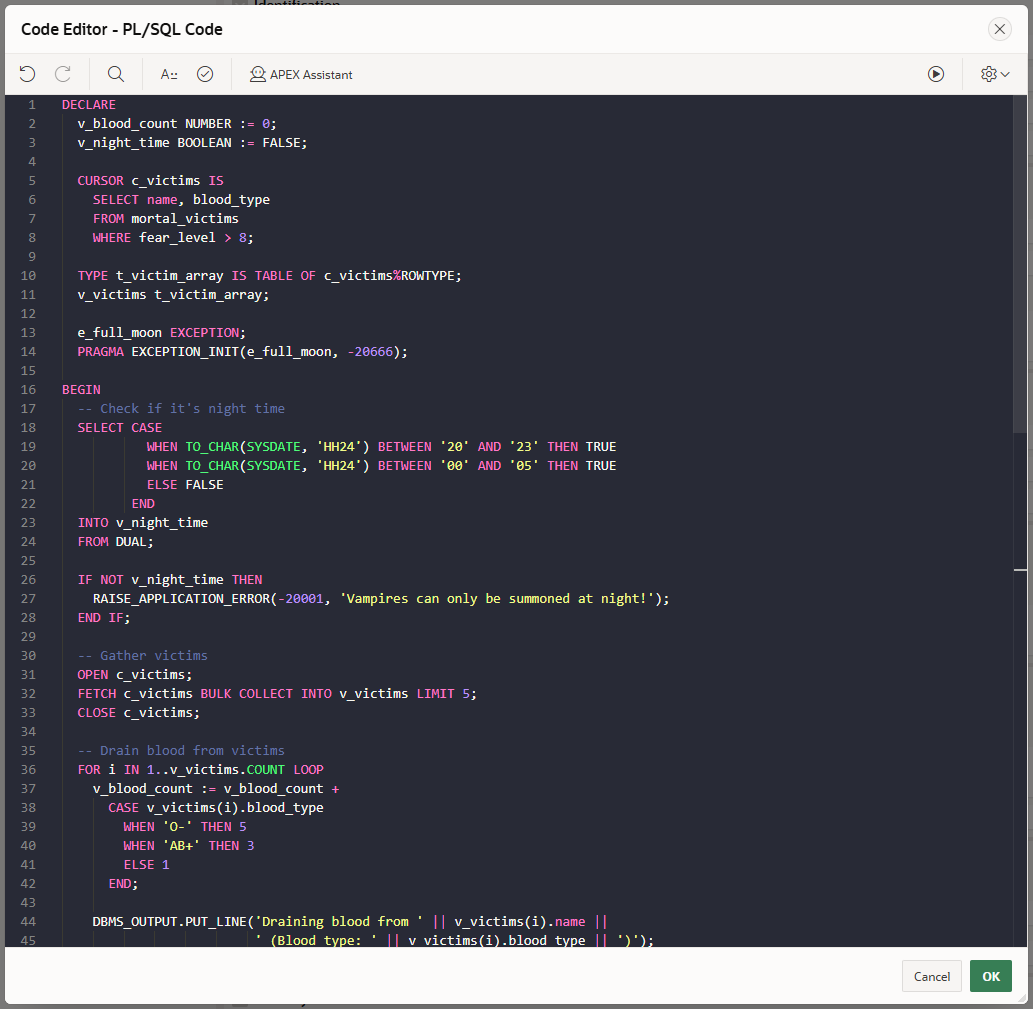1033x1009 pixels.
Task: Click 'FROM mortal_victims' line
Action: click(x=165, y=219)
